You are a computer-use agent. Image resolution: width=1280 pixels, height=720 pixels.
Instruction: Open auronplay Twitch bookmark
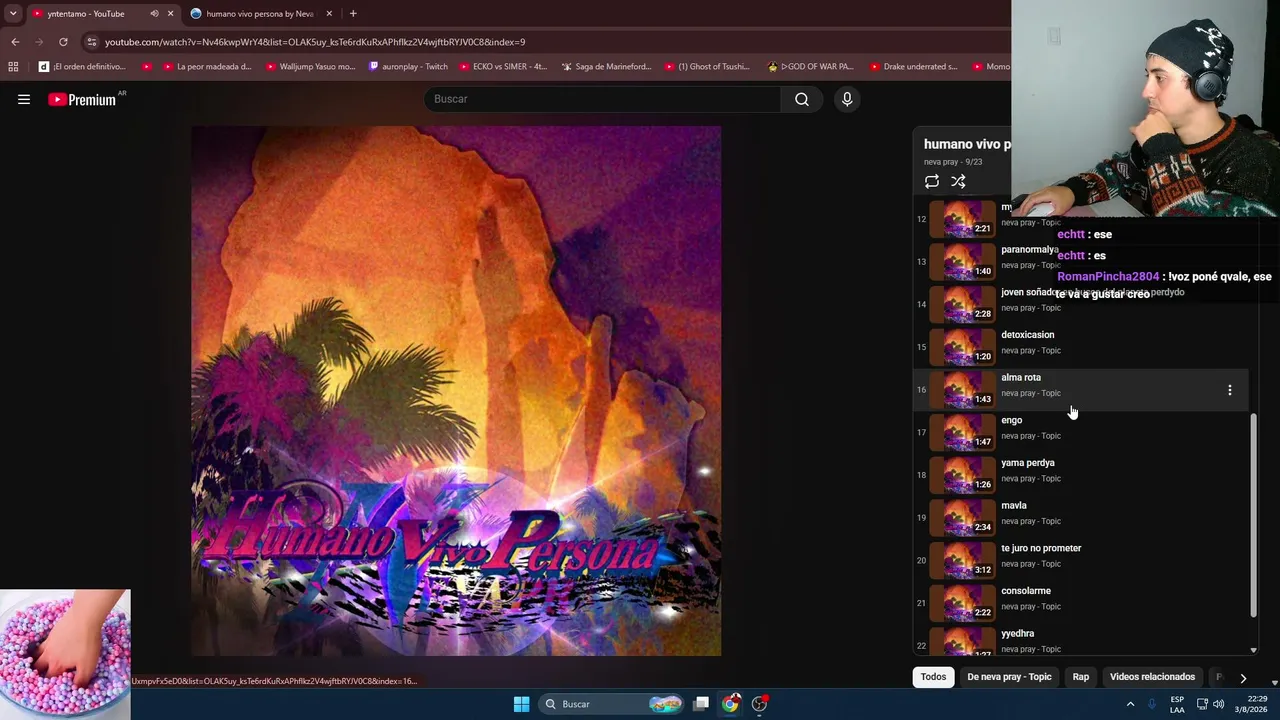[x=409, y=67]
